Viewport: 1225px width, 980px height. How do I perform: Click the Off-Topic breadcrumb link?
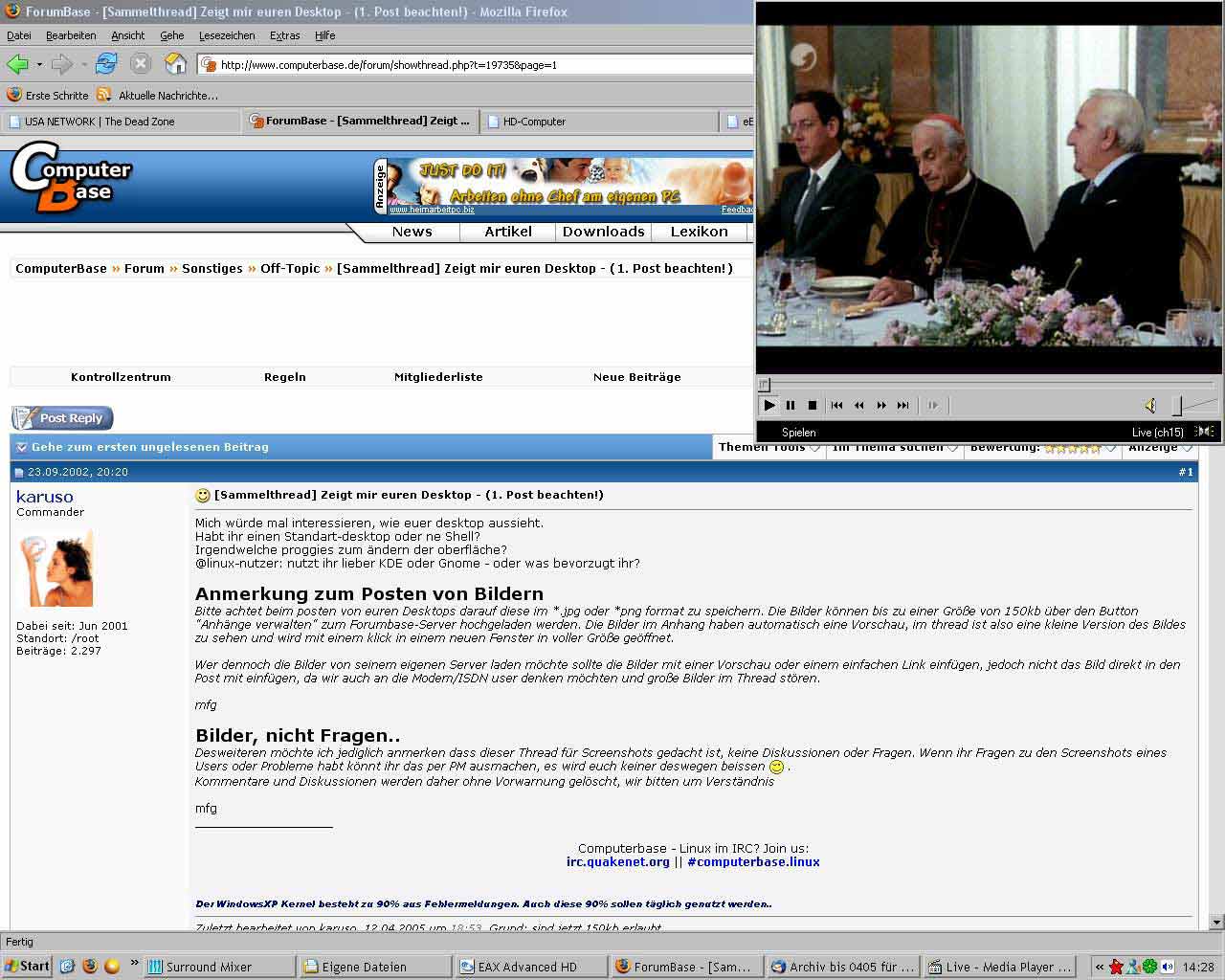pyautogui.click(x=290, y=268)
